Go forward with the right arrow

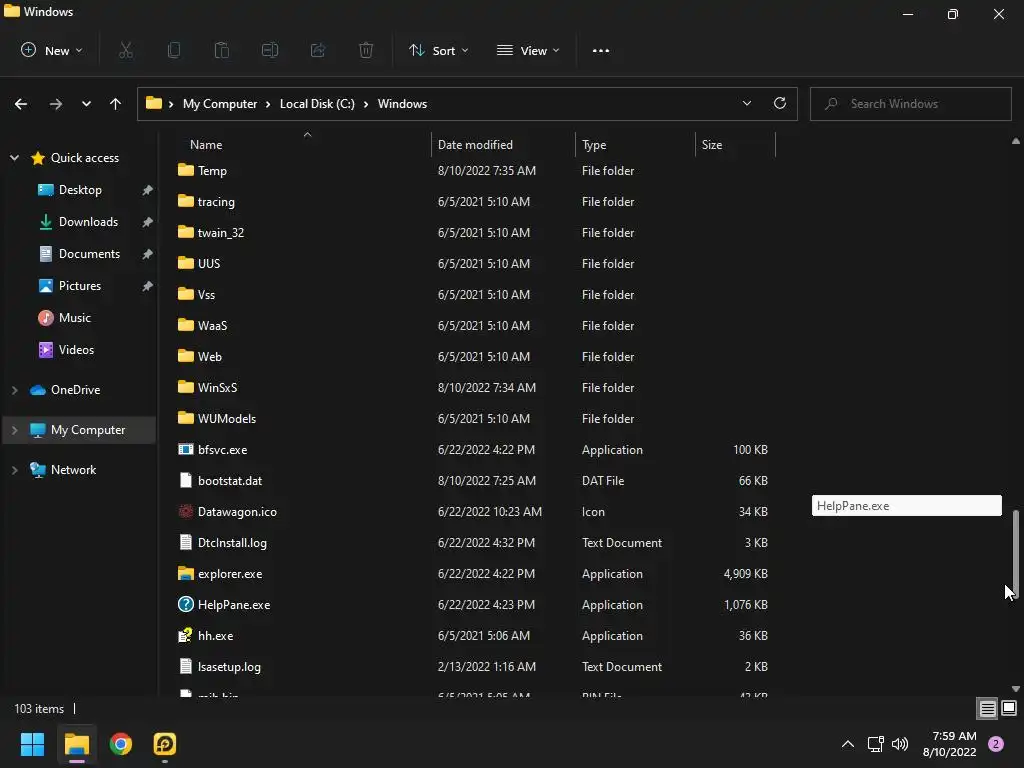56,104
